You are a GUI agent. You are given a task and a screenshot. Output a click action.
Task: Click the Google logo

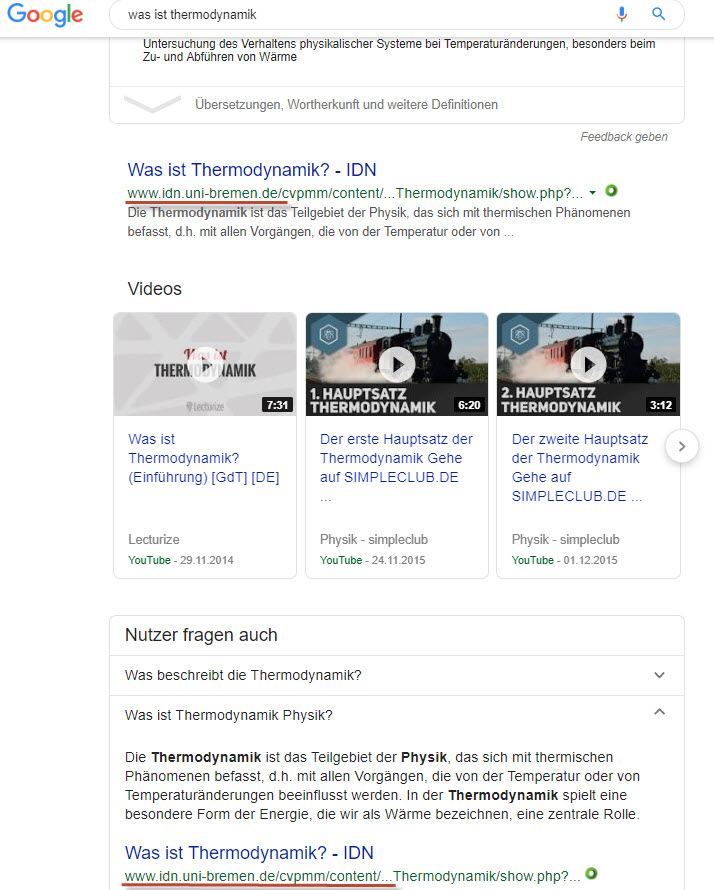pyautogui.click(x=45, y=14)
